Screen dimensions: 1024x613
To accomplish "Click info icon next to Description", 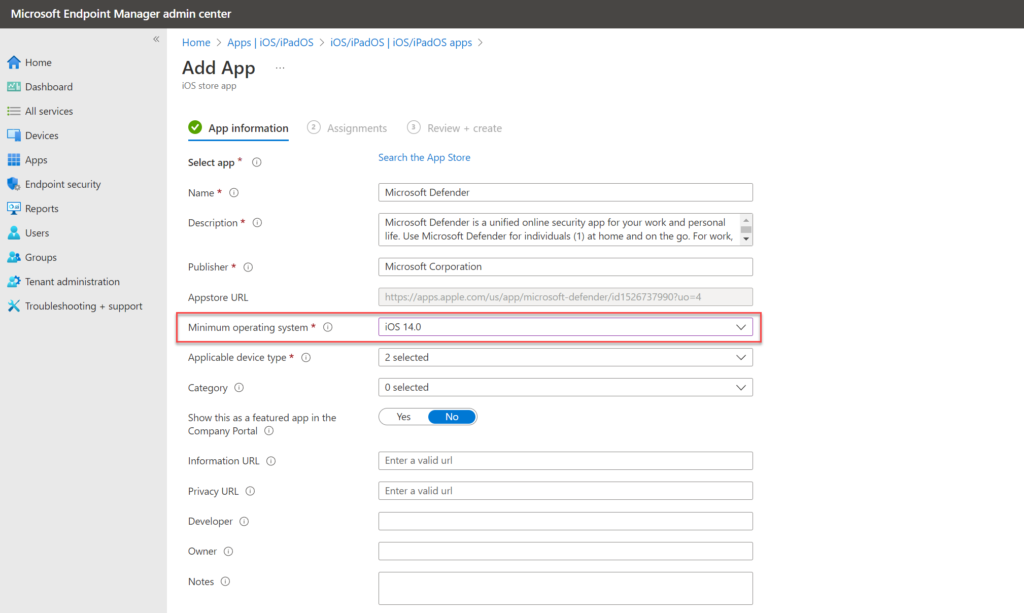I will 257,223.
